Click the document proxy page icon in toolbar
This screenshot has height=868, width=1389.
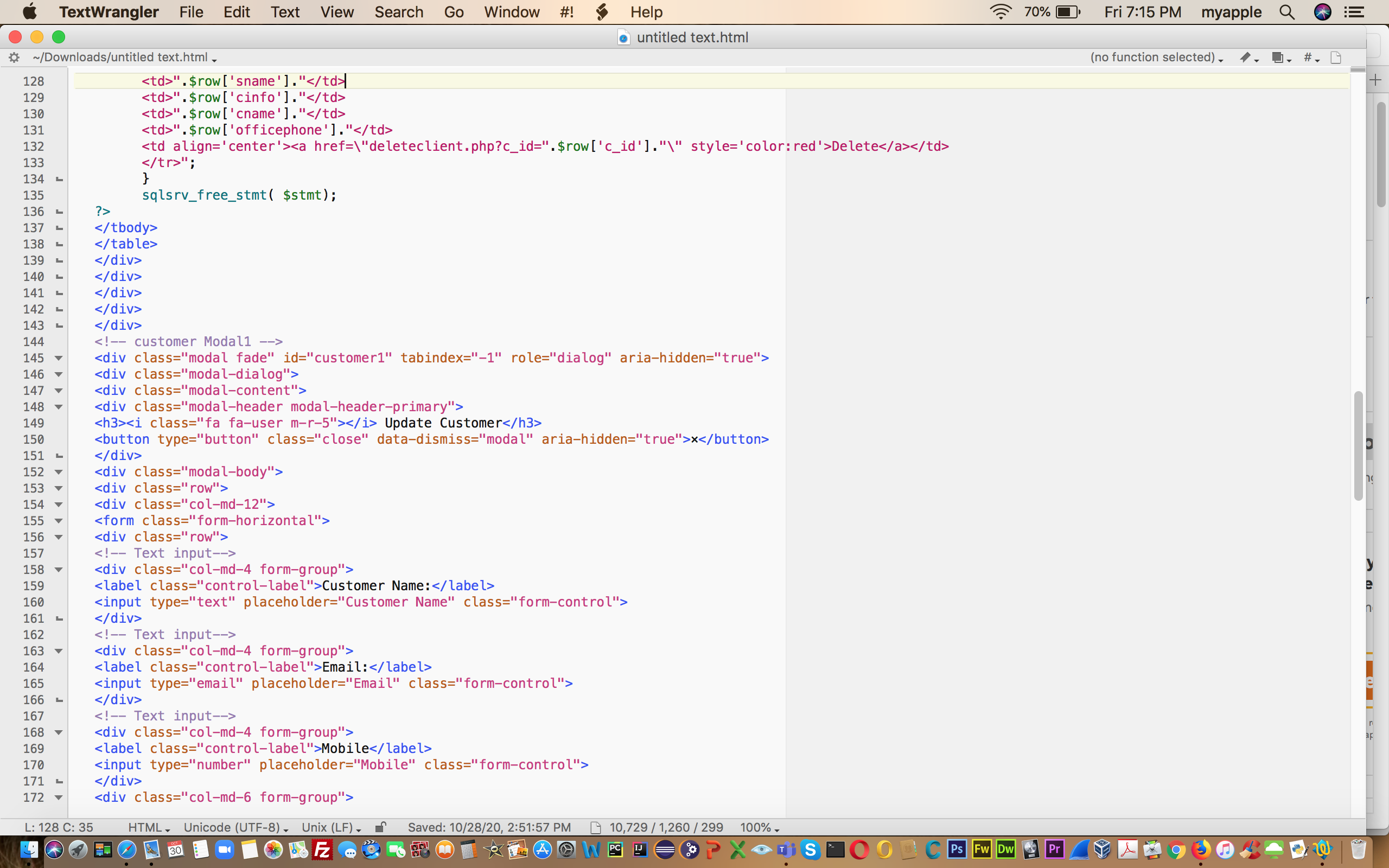point(1336,58)
